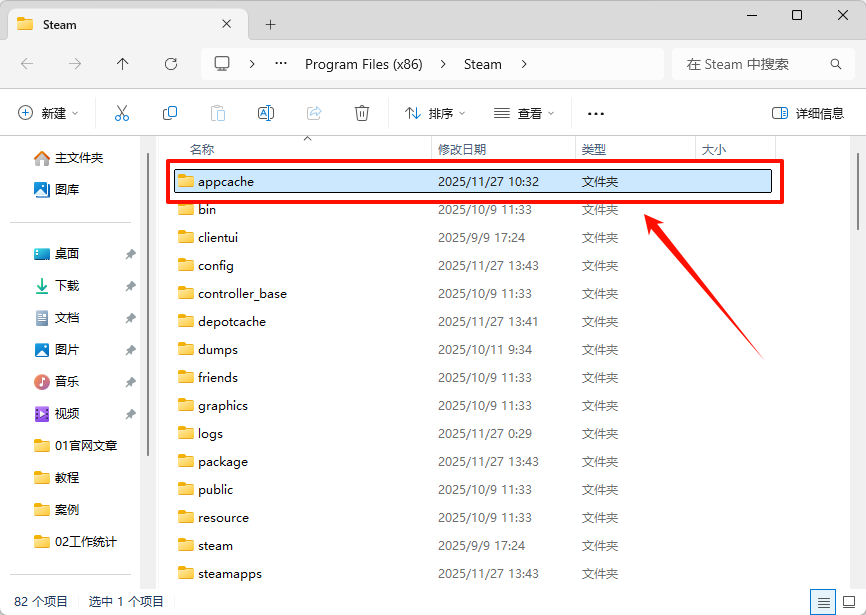Click the Share icon in the toolbar
The image size is (866, 615).
pyautogui.click(x=313, y=113)
